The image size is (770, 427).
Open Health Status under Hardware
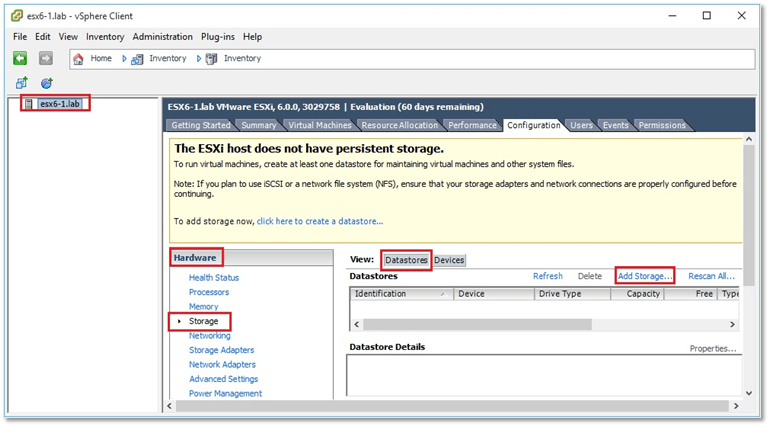click(x=214, y=278)
